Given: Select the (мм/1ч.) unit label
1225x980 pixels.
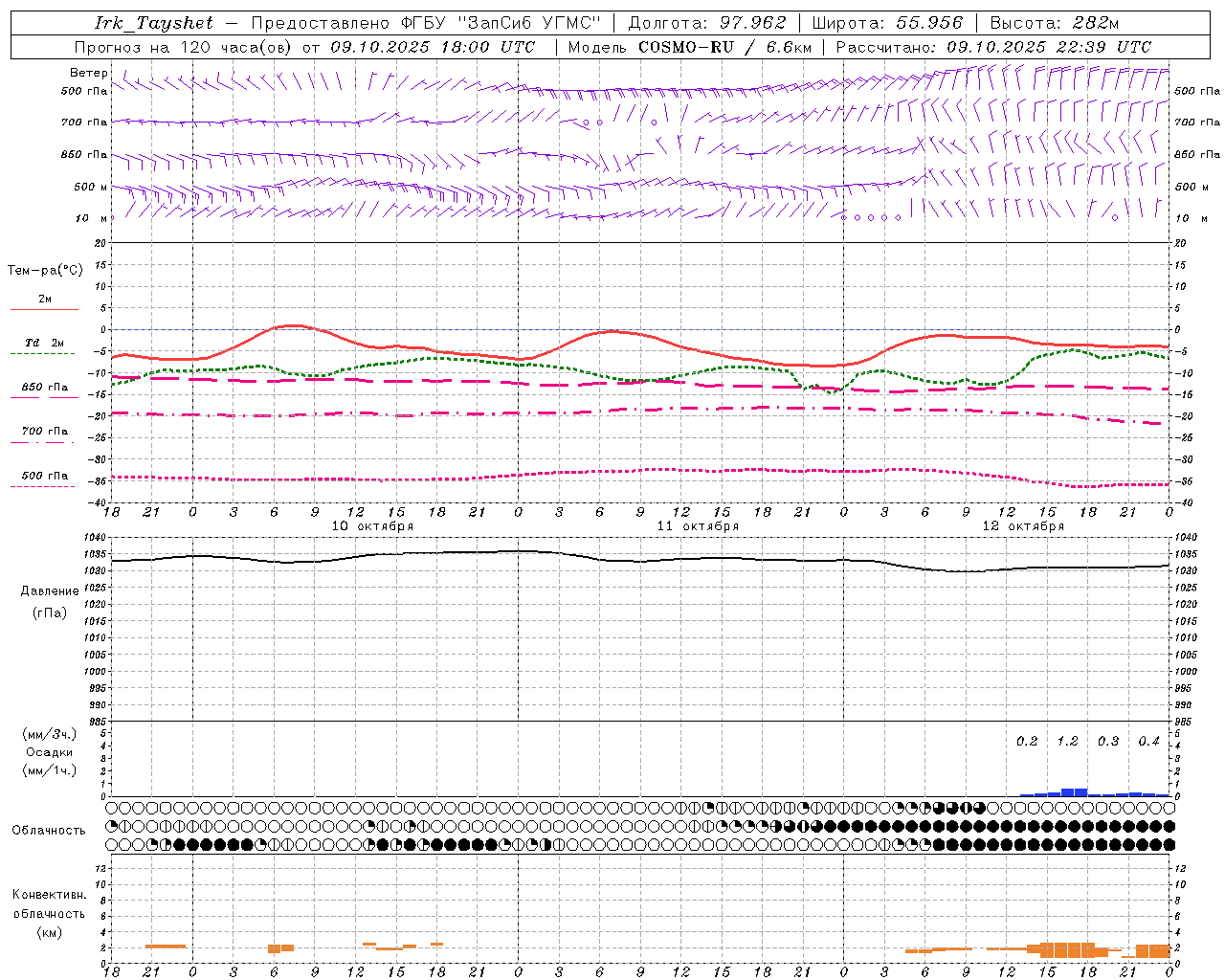Looking at the screenshot, I should pos(50,770).
